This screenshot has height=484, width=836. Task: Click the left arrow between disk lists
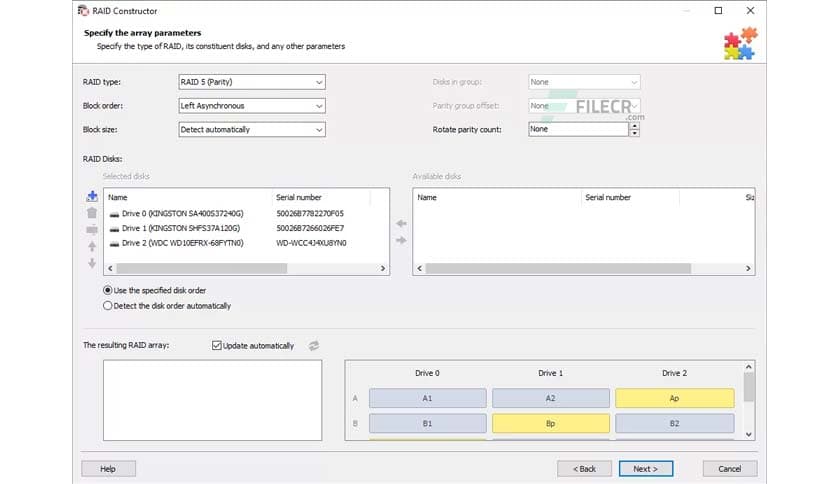401,223
